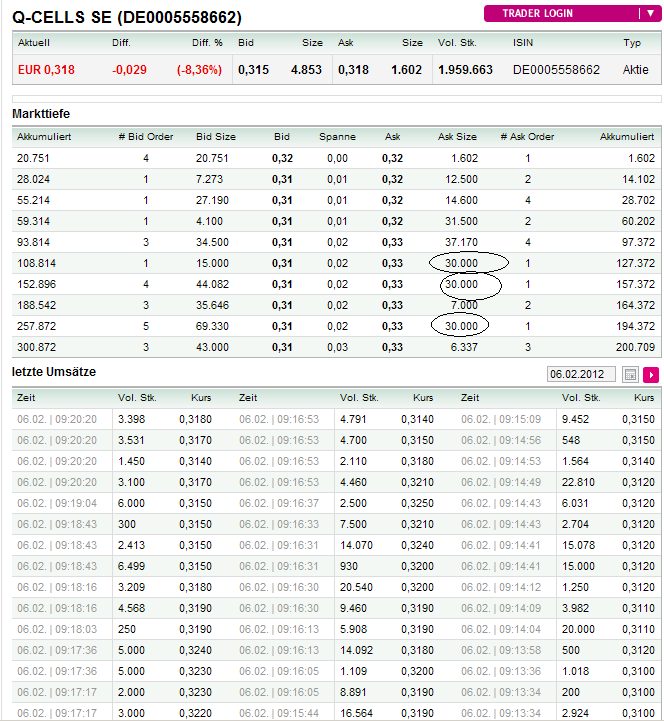Click bid size 69.330 in order book
The image size is (664, 721).
[217, 326]
